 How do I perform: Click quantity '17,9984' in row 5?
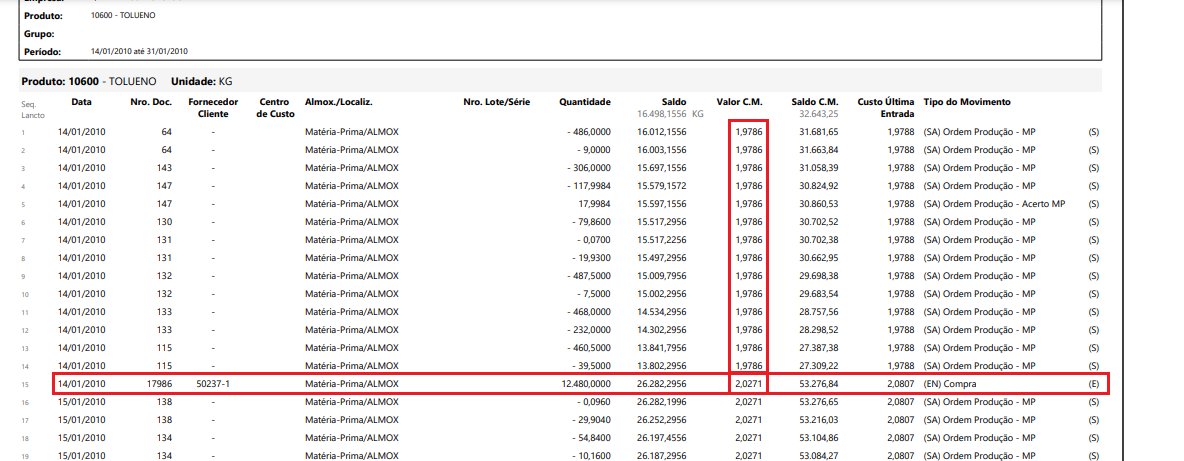[594, 204]
